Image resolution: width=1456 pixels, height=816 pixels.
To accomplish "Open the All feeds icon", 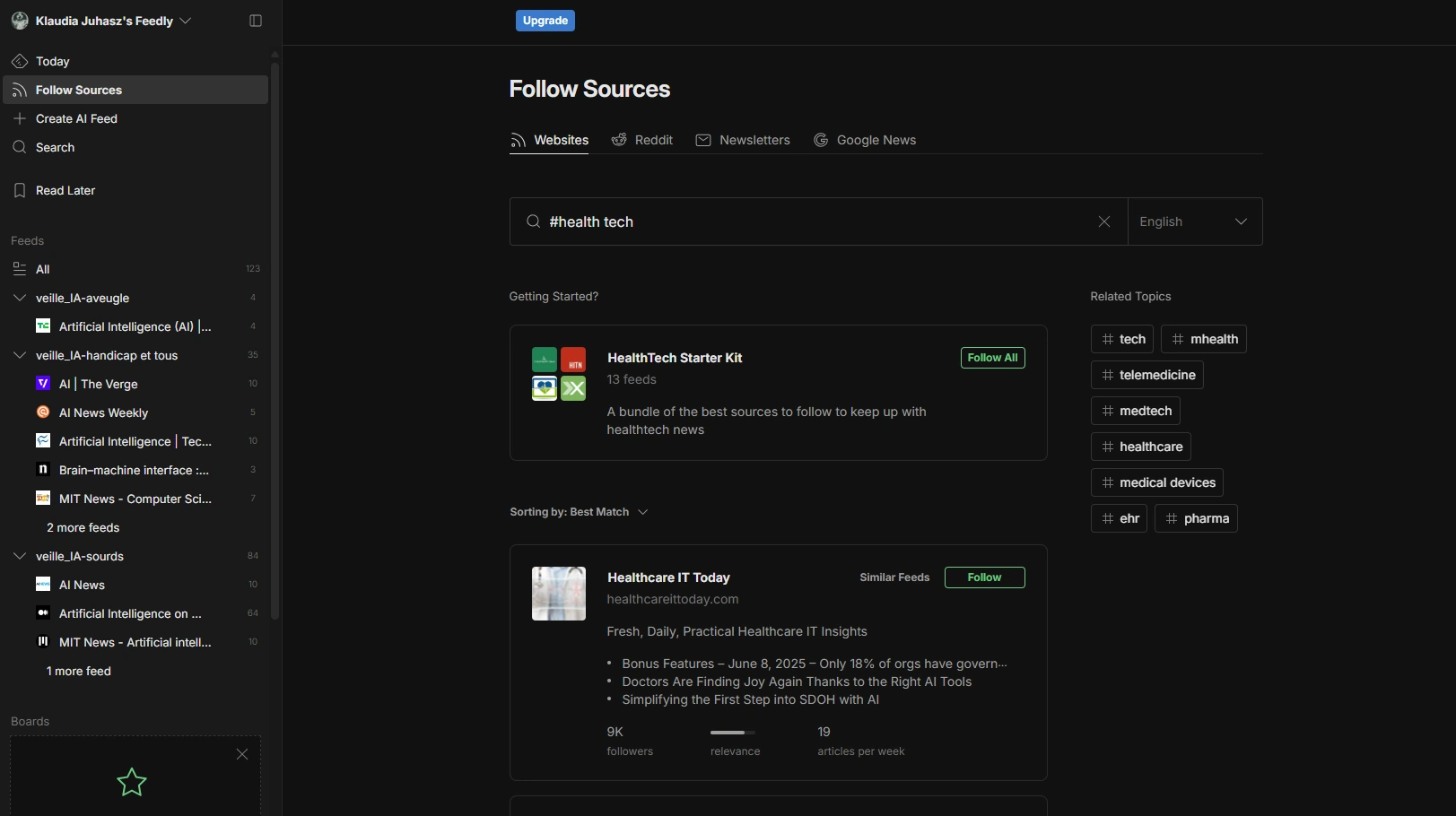I will pyautogui.click(x=20, y=269).
